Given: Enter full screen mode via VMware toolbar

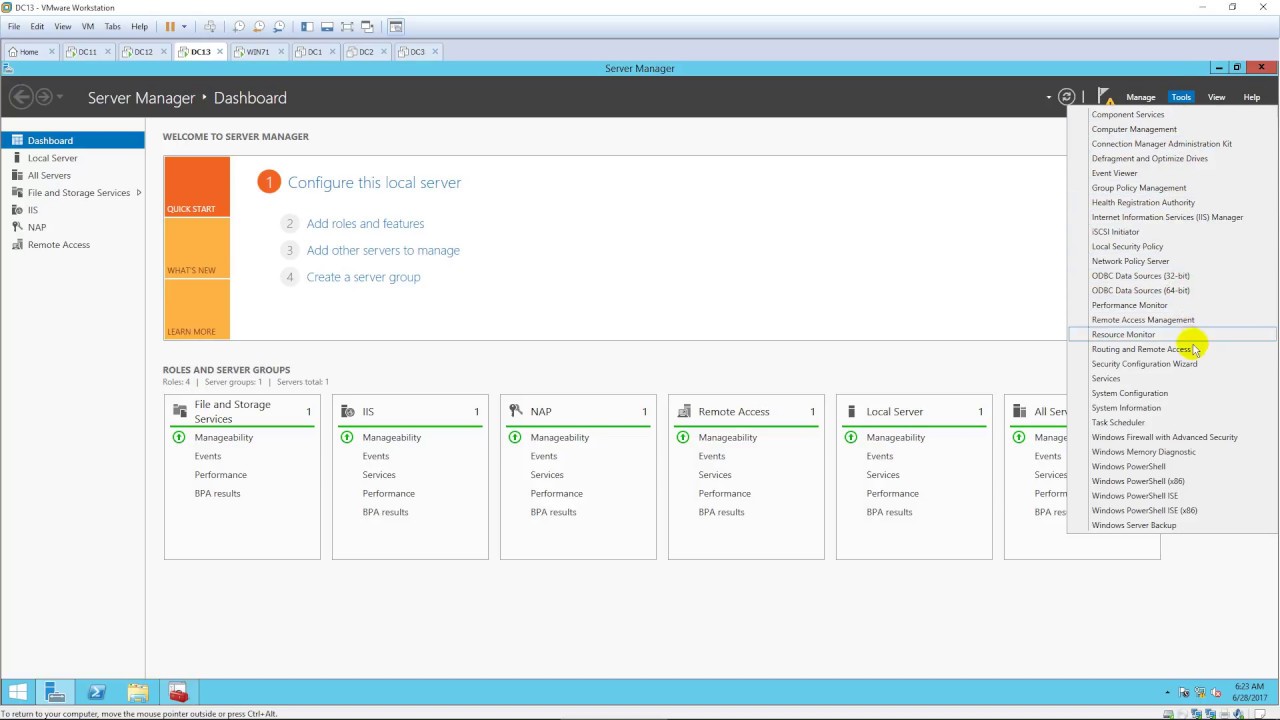Looking at the screenshot, I should [347, 26].
